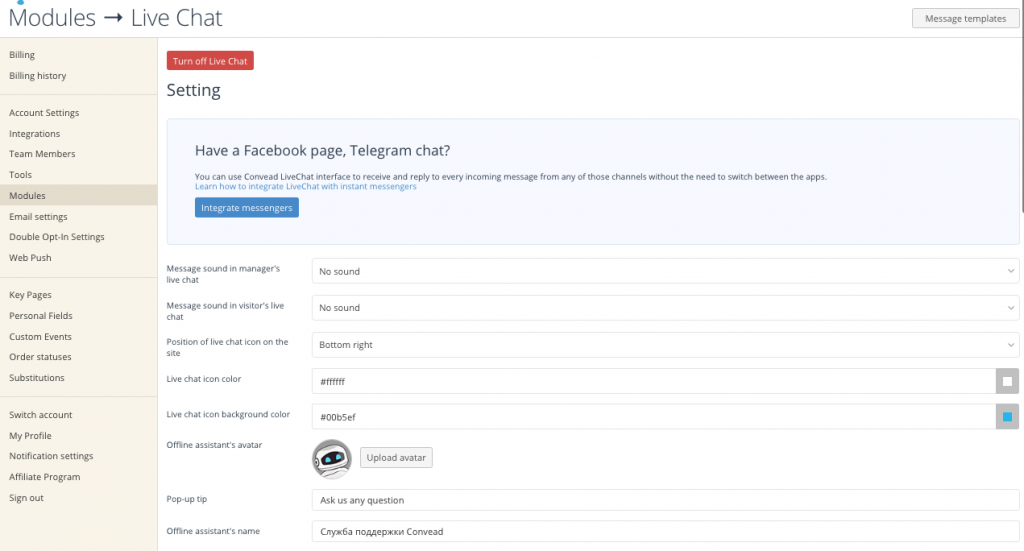The image size is (1024, 551).
Task: Open the blue background color swatch
Action: 1007,417
